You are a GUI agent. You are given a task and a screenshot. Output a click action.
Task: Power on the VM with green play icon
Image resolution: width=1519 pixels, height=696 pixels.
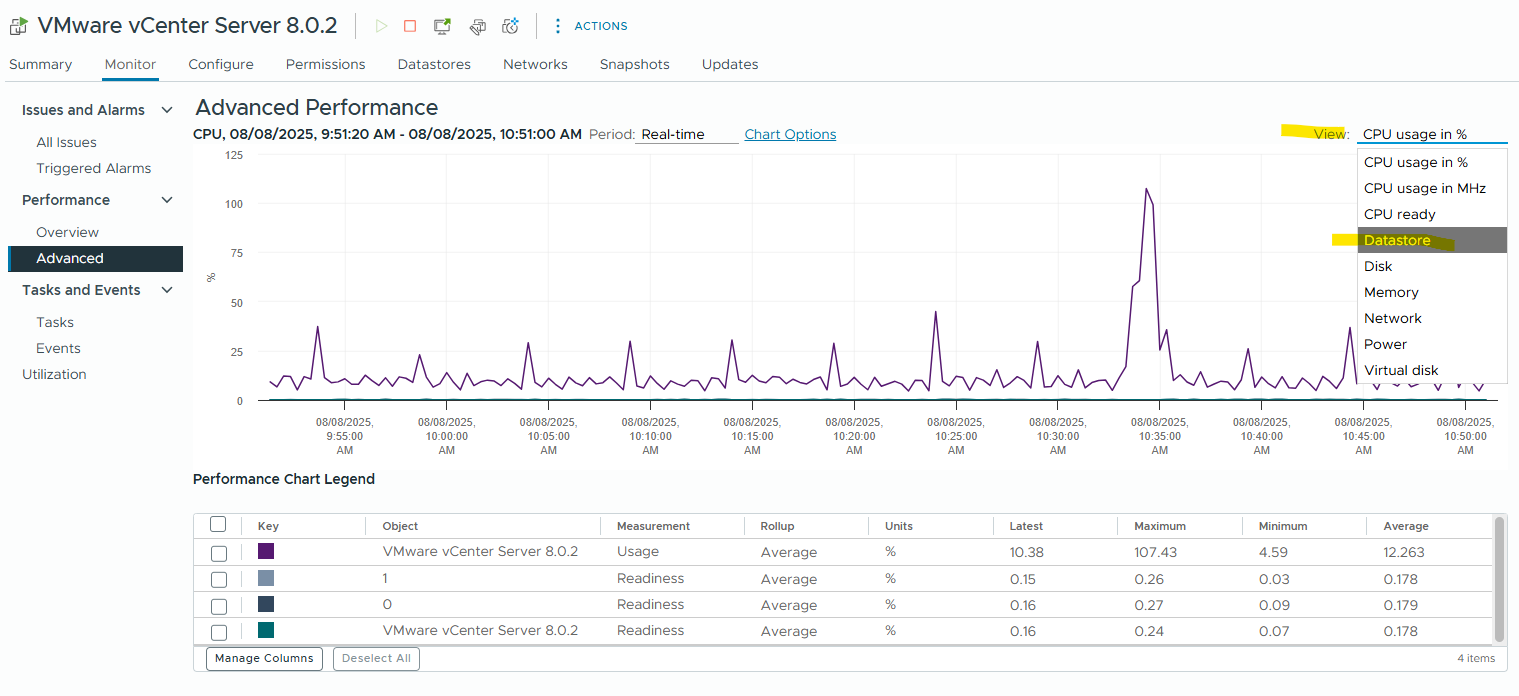tap(381, 26)
